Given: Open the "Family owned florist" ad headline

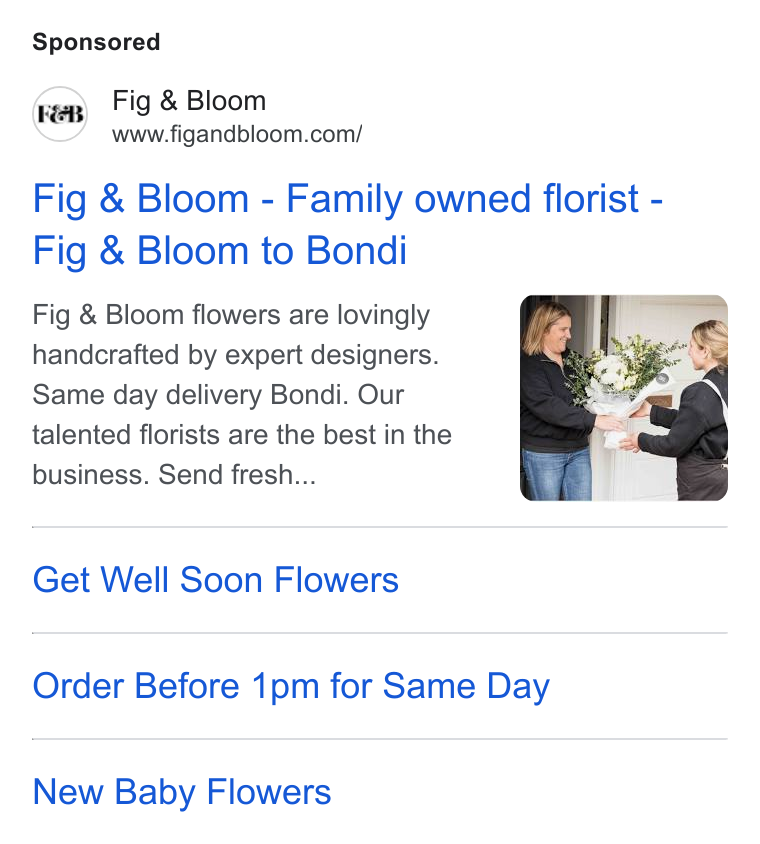Looking at the screenshot, I should point(348,224).
